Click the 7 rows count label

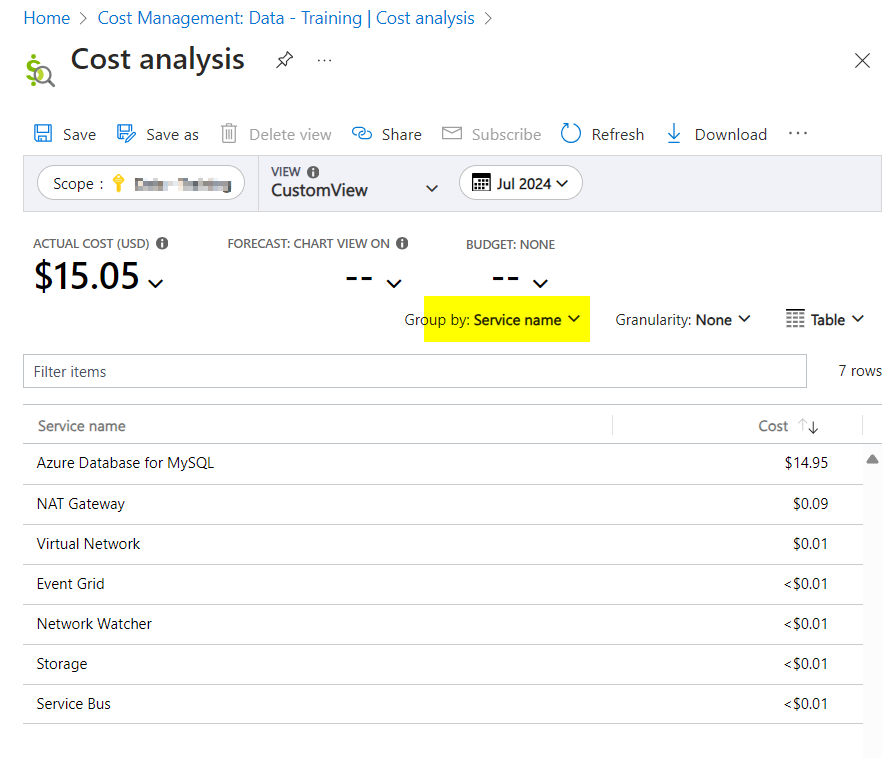point(860,371)
